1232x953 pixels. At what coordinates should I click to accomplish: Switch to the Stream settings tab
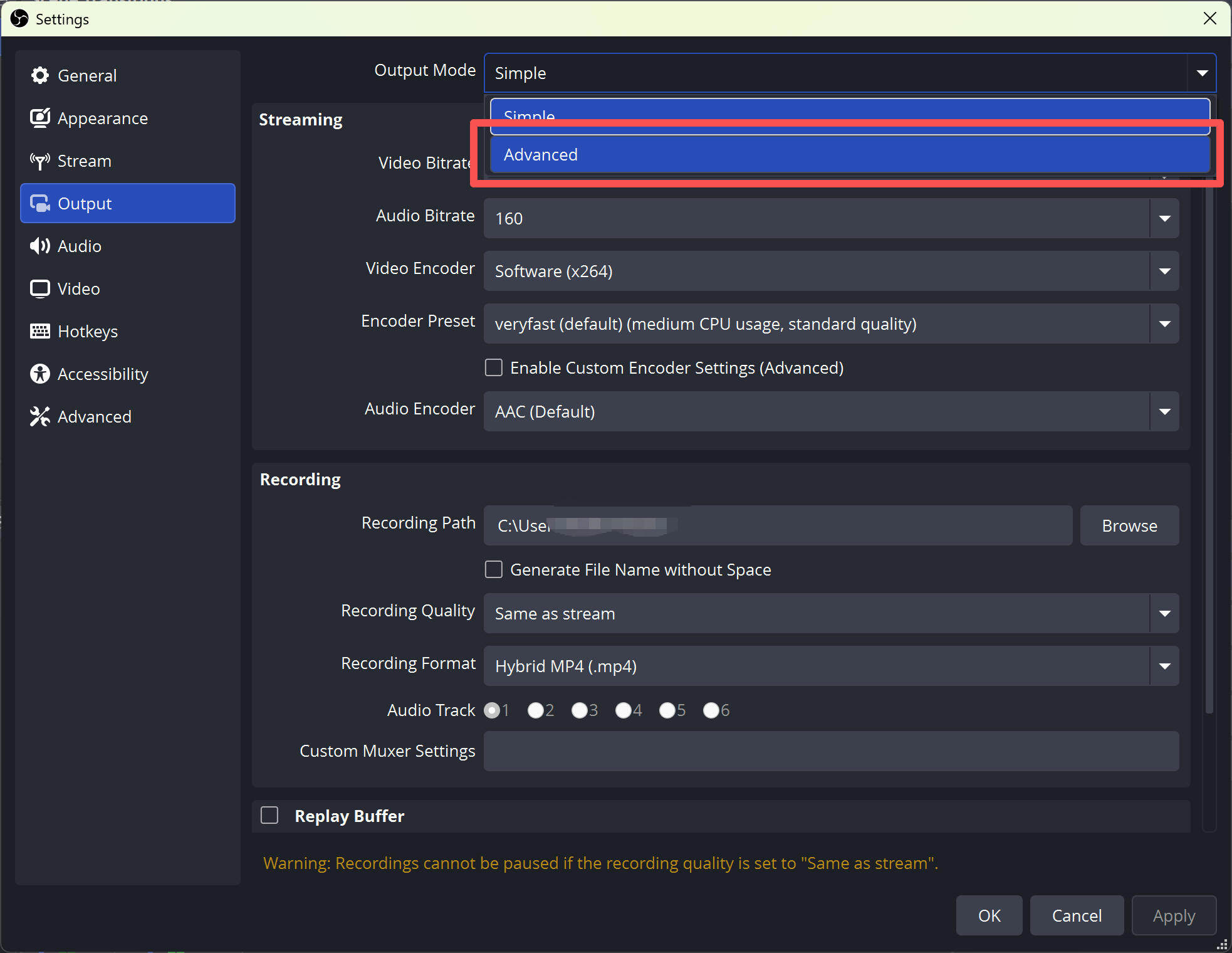tap(128, 161)
